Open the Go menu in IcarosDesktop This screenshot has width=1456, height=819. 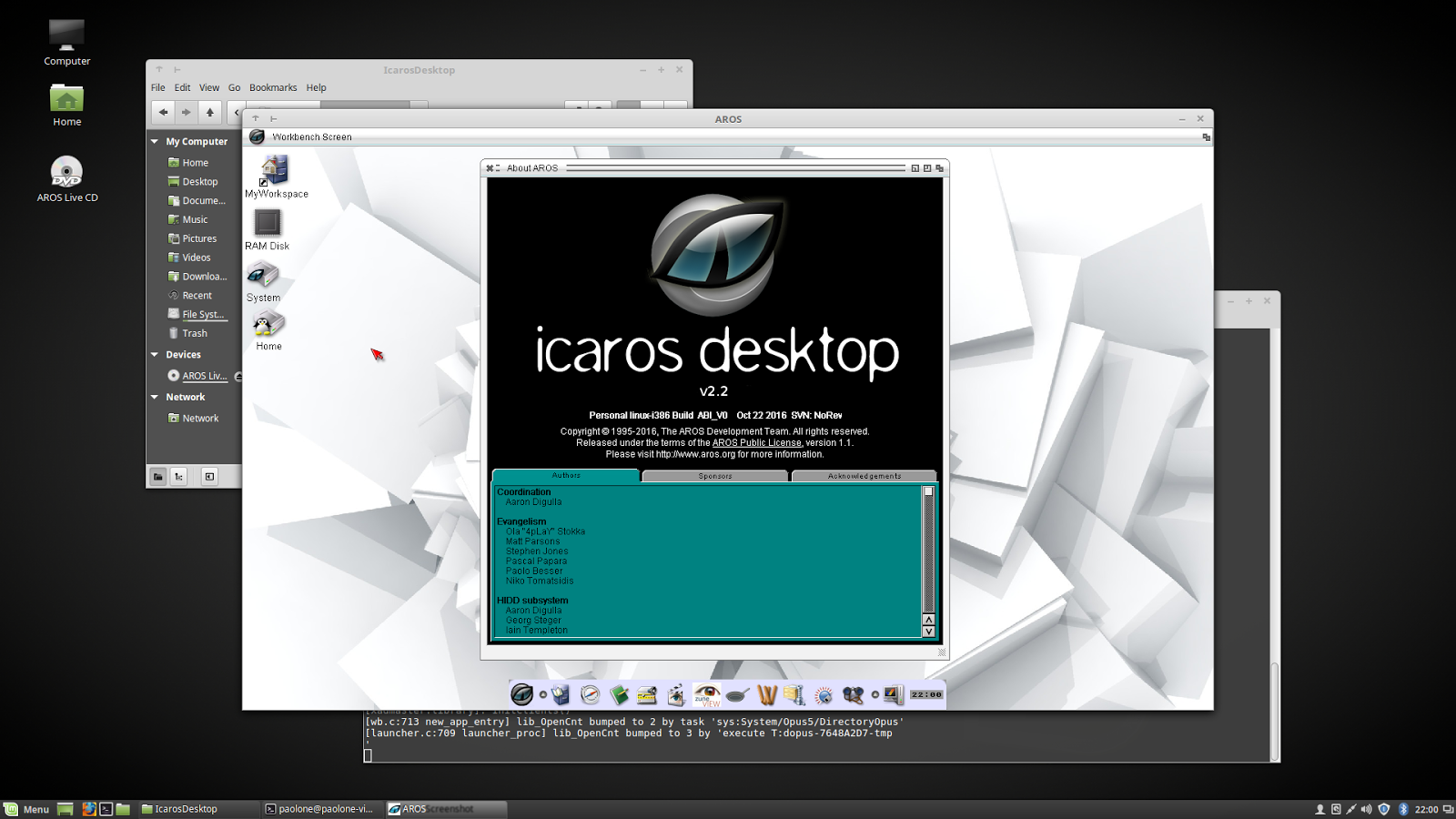point(235,88)
